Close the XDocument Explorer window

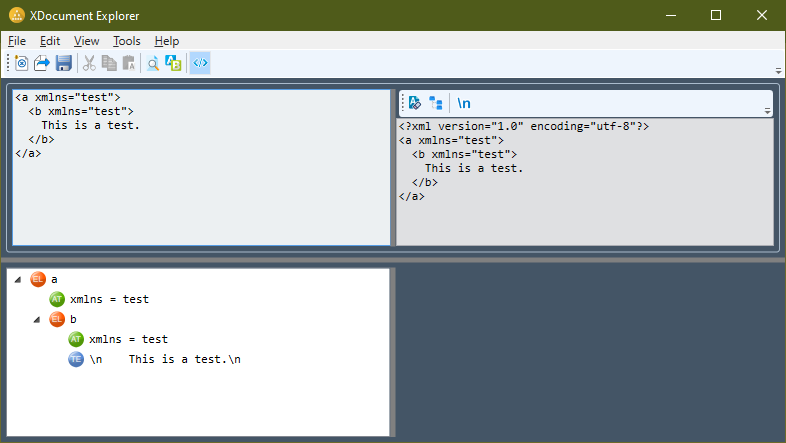[x=762, y=16]
